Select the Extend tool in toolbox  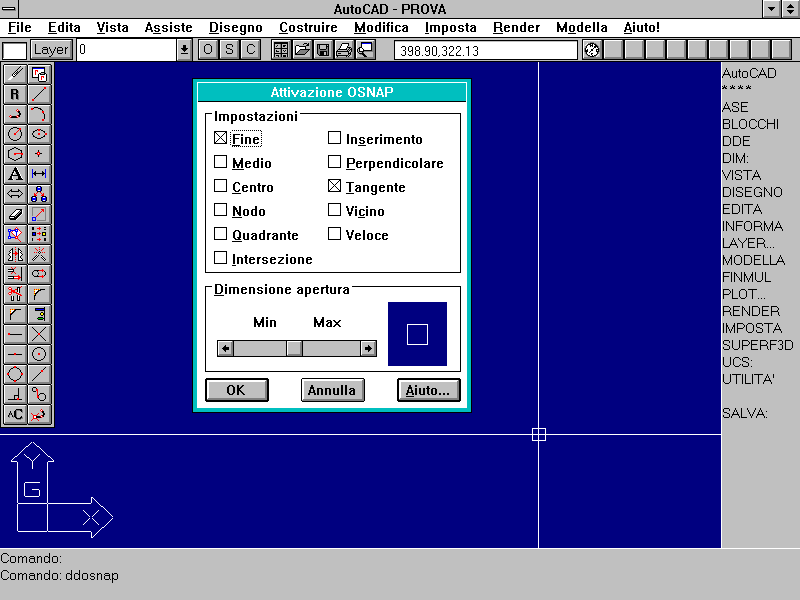(15, 274)
